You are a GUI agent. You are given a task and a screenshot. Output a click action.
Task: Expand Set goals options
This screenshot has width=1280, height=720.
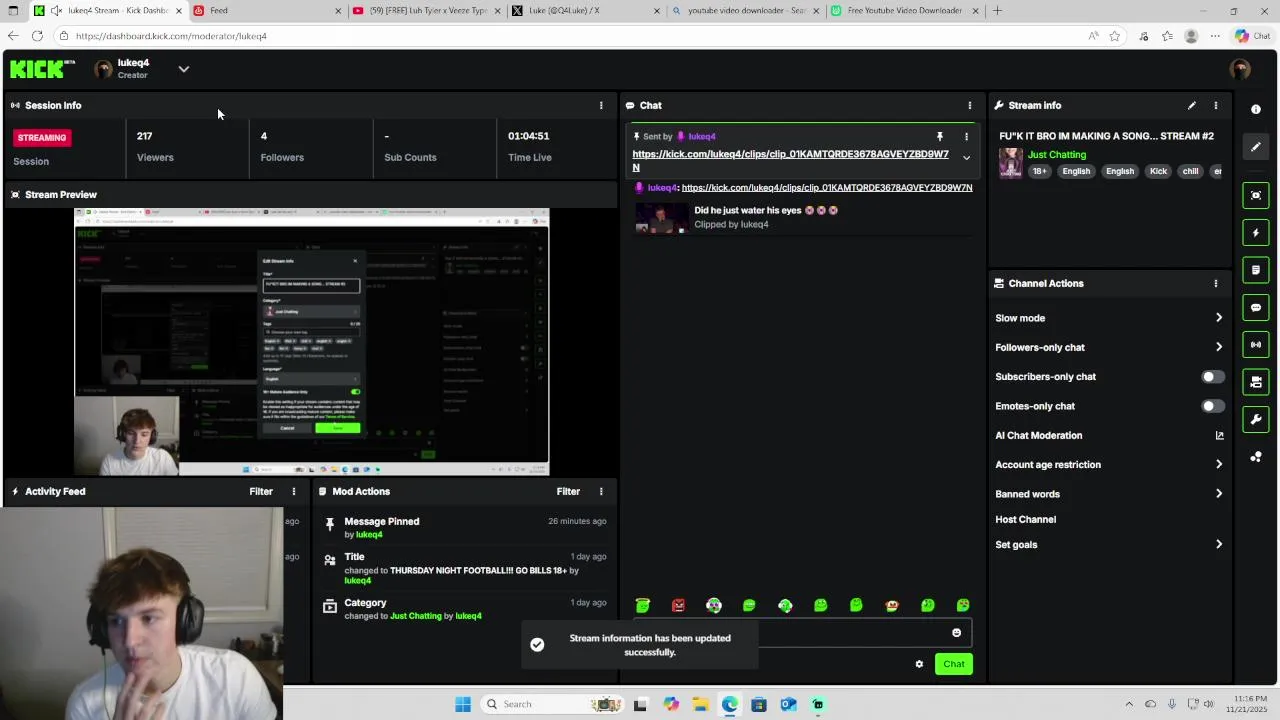point(1109,544)
